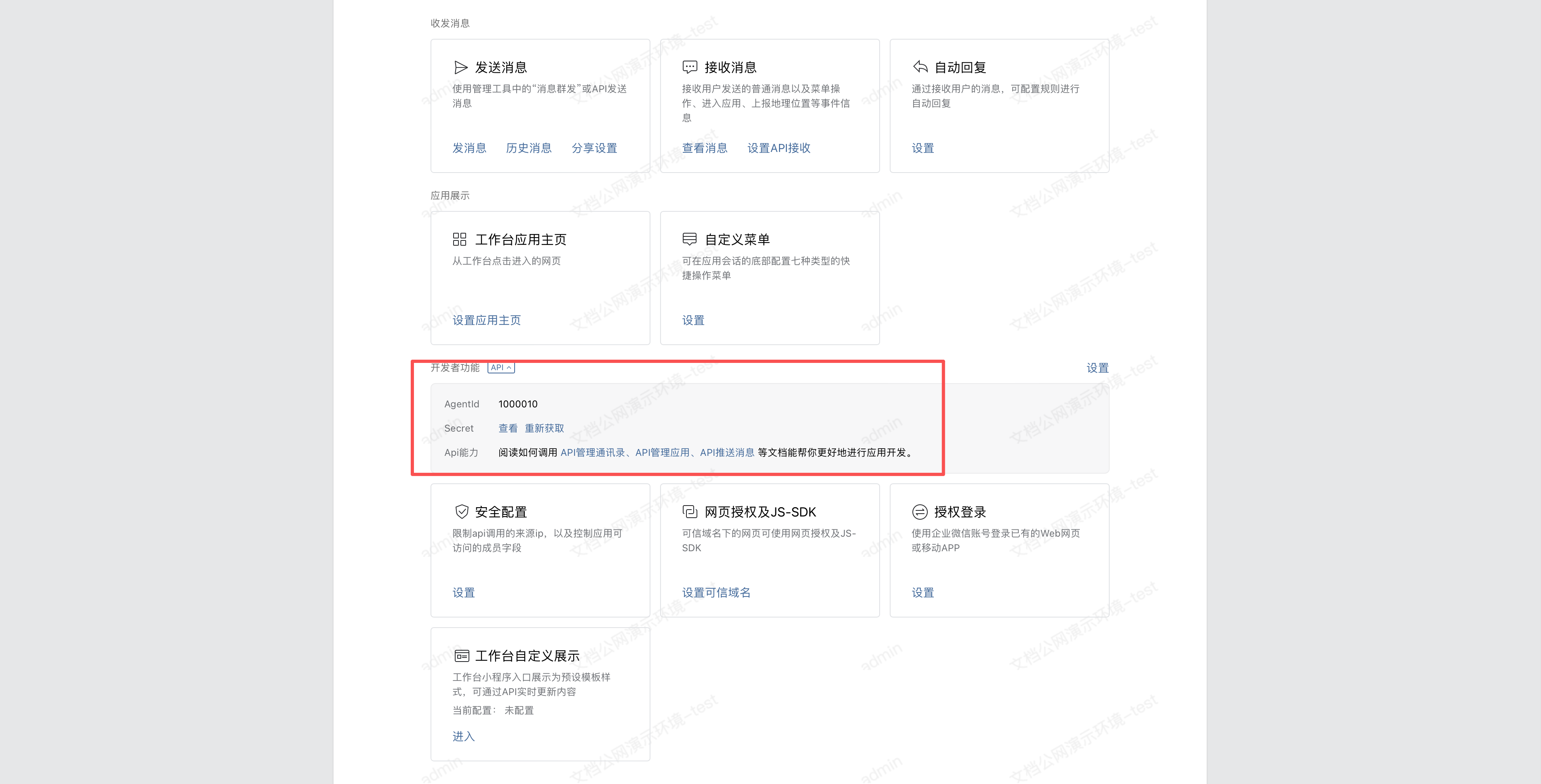Collapse the API developer features tag
This screenshot has width=1541, height=784.
coord(501,367)
